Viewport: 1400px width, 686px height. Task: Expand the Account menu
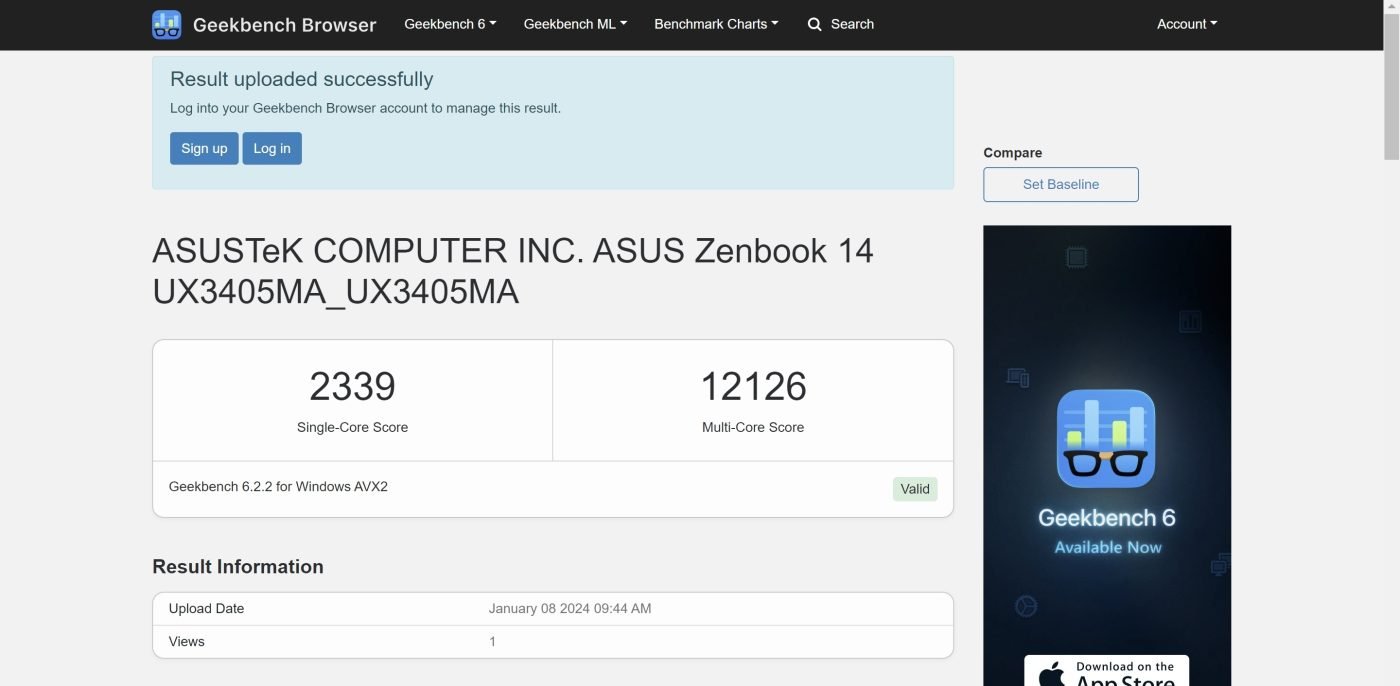(x=1187, y=24)
